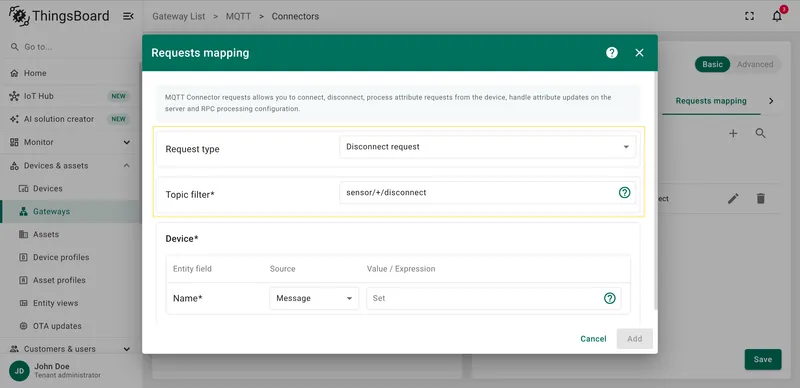
Task: Delete the mapping row trash icon
Action: 760,199
